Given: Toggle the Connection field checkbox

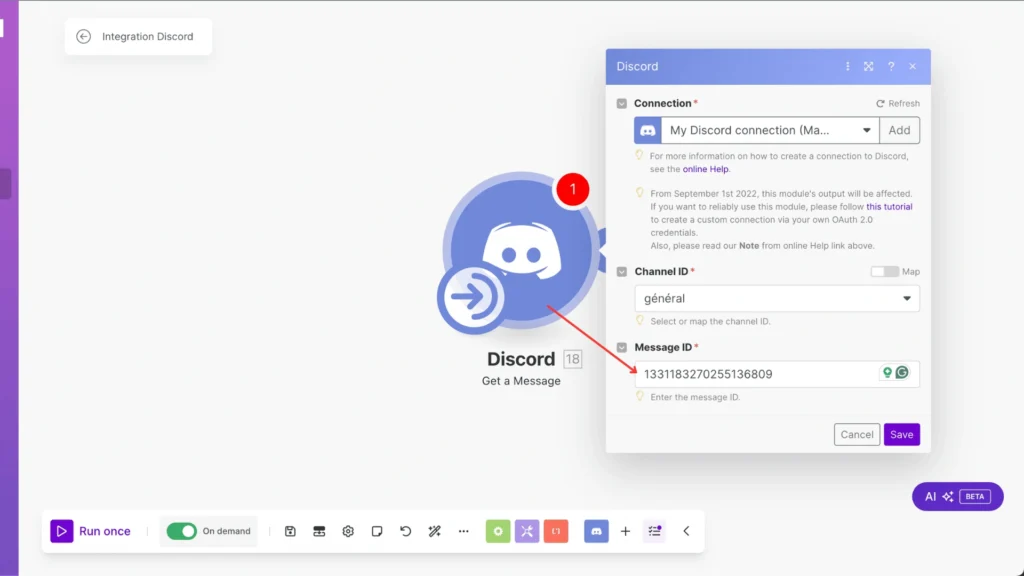Looking at the screenshot, I should tap(622, 103).
